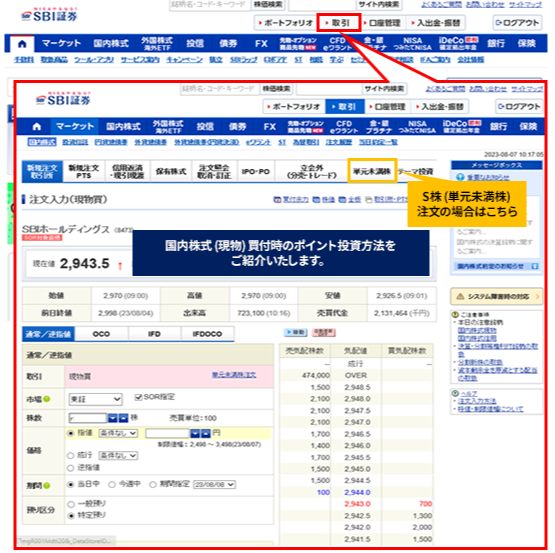
Task: Open the 東証 market dropdown
Action: coord(95,399)
